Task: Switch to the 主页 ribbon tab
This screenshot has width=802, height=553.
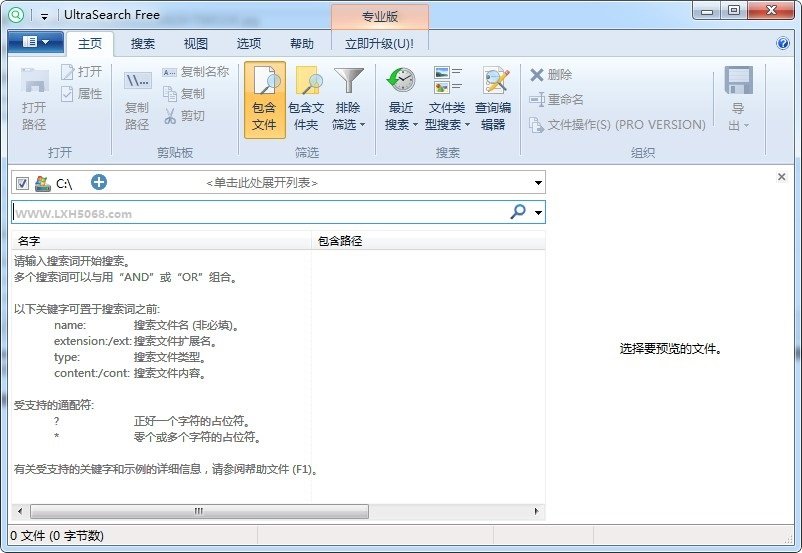Action: click(90, 43)
